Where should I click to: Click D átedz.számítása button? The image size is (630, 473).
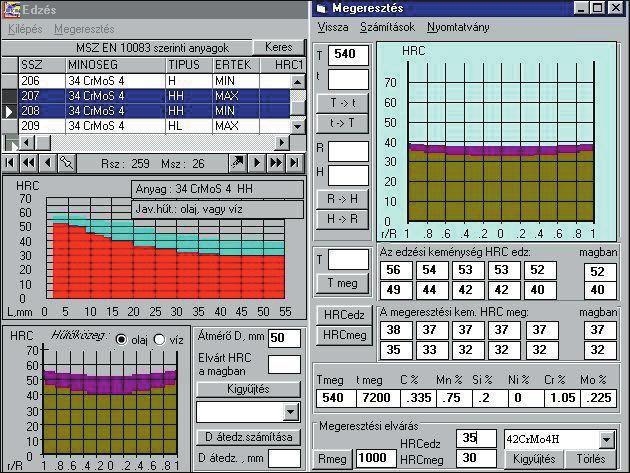(248, 437)
